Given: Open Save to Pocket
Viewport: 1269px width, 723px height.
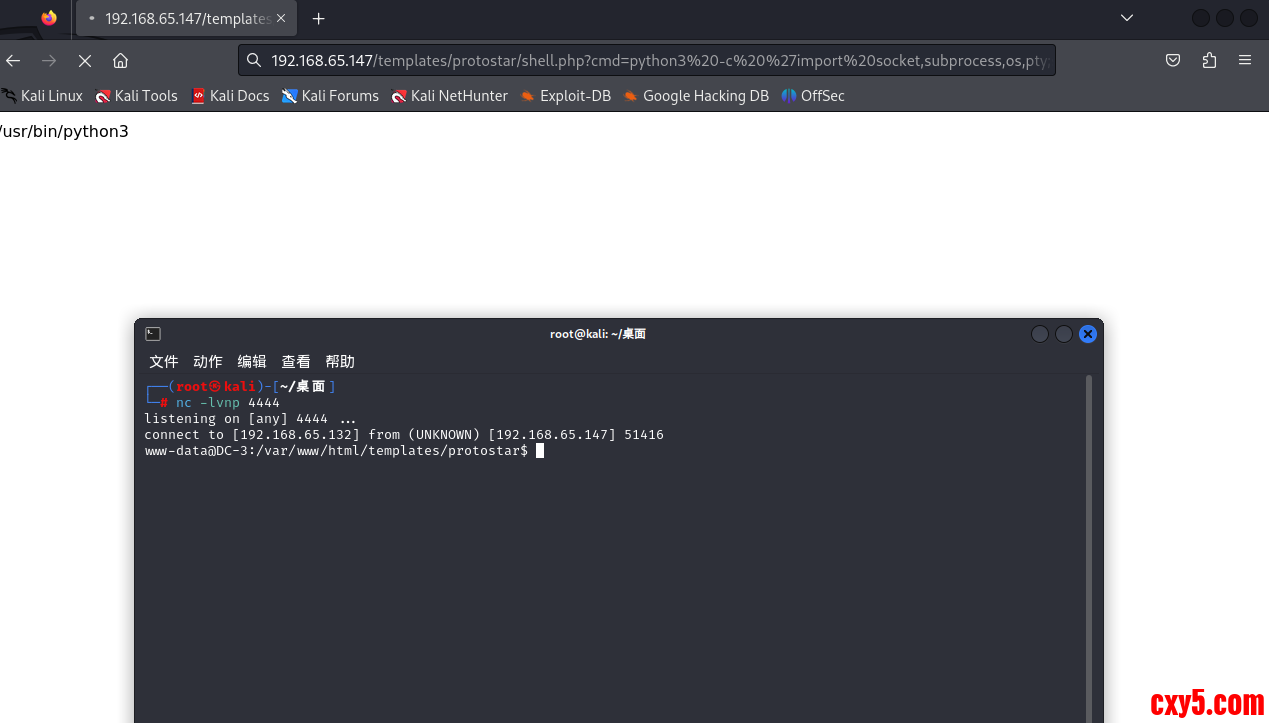Looking at the screenshot, I should [1173, 61].
